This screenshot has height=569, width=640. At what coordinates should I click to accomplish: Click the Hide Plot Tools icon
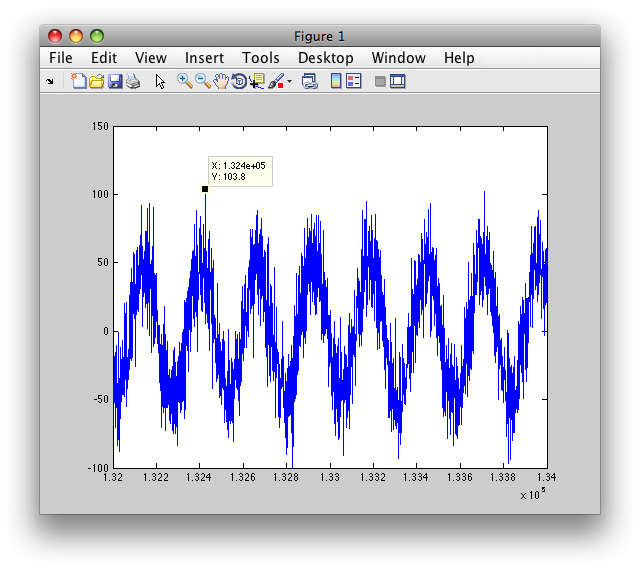pos(380,81)
